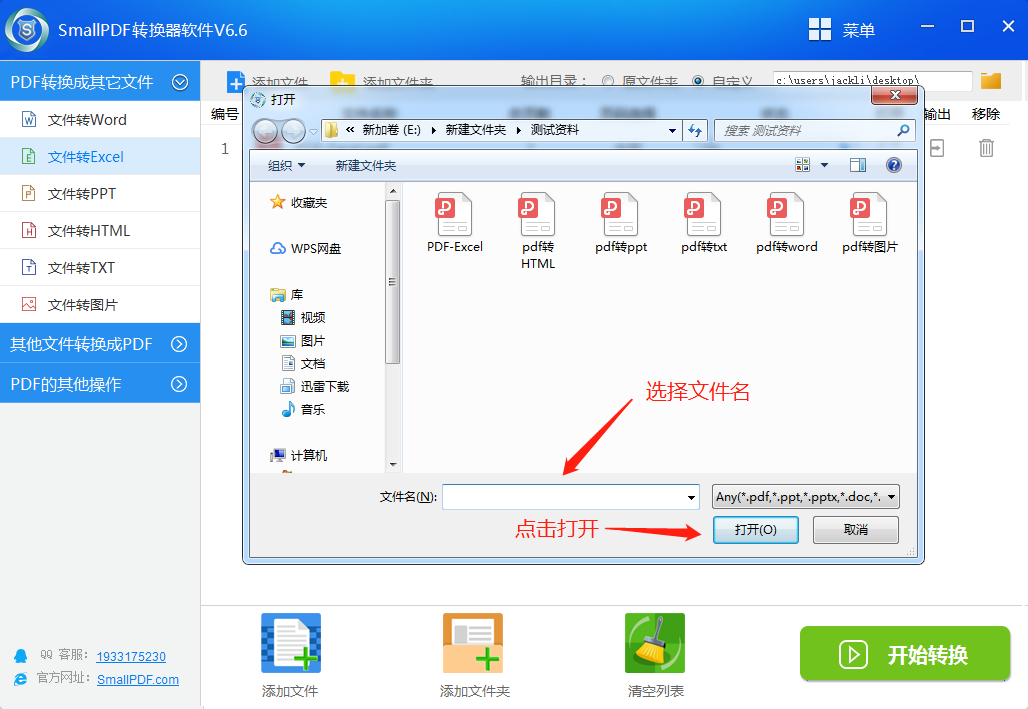Open the view options dropdown arrow
This screenshot has width=1028, height=709.
tap(824, 165)
